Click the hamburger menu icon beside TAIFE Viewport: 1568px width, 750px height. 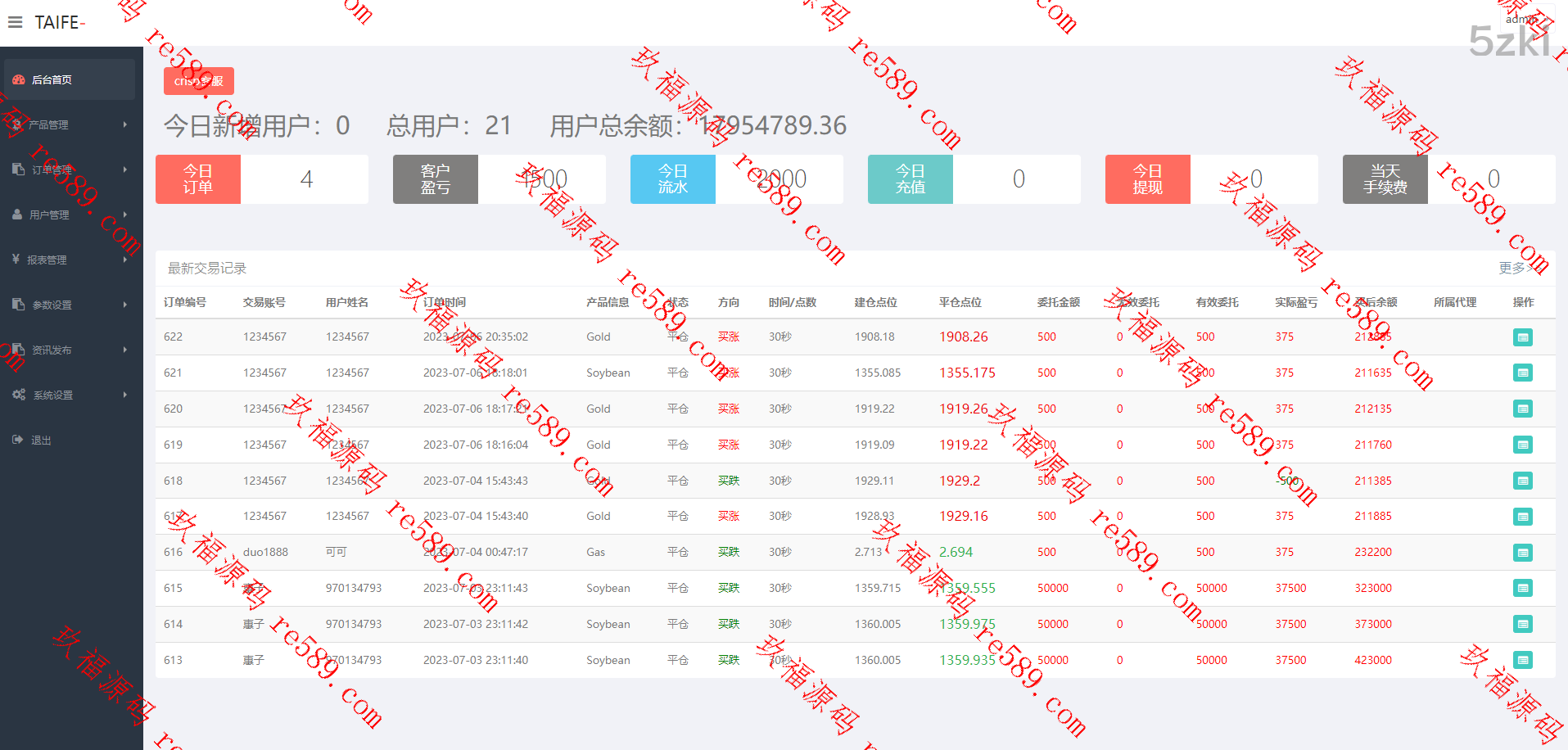(x=15, y=22)
